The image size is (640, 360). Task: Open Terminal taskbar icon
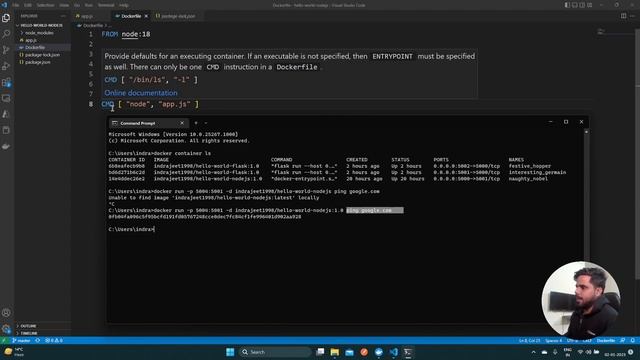[x=408, y=352]
